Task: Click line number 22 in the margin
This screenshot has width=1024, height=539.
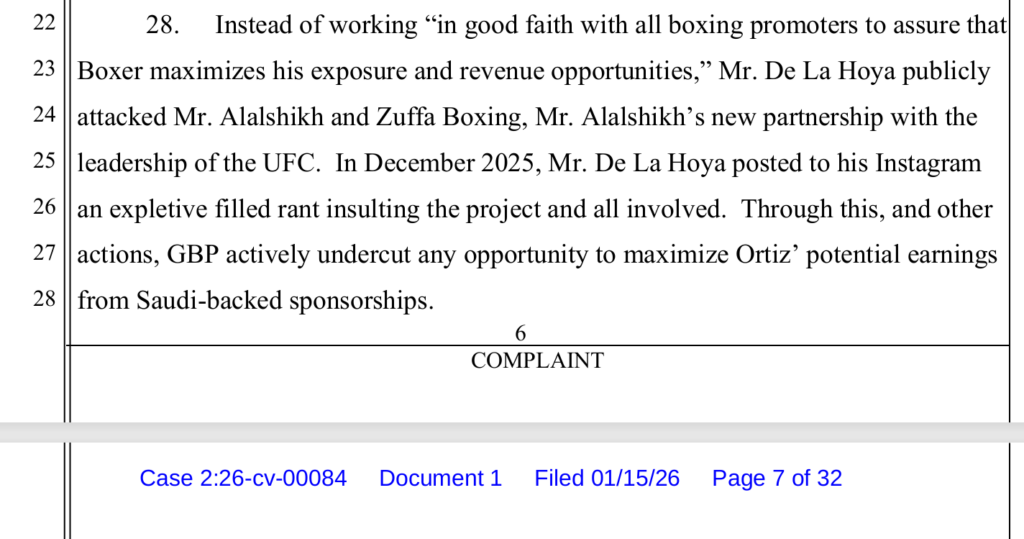Action: [x=44, y=25]
